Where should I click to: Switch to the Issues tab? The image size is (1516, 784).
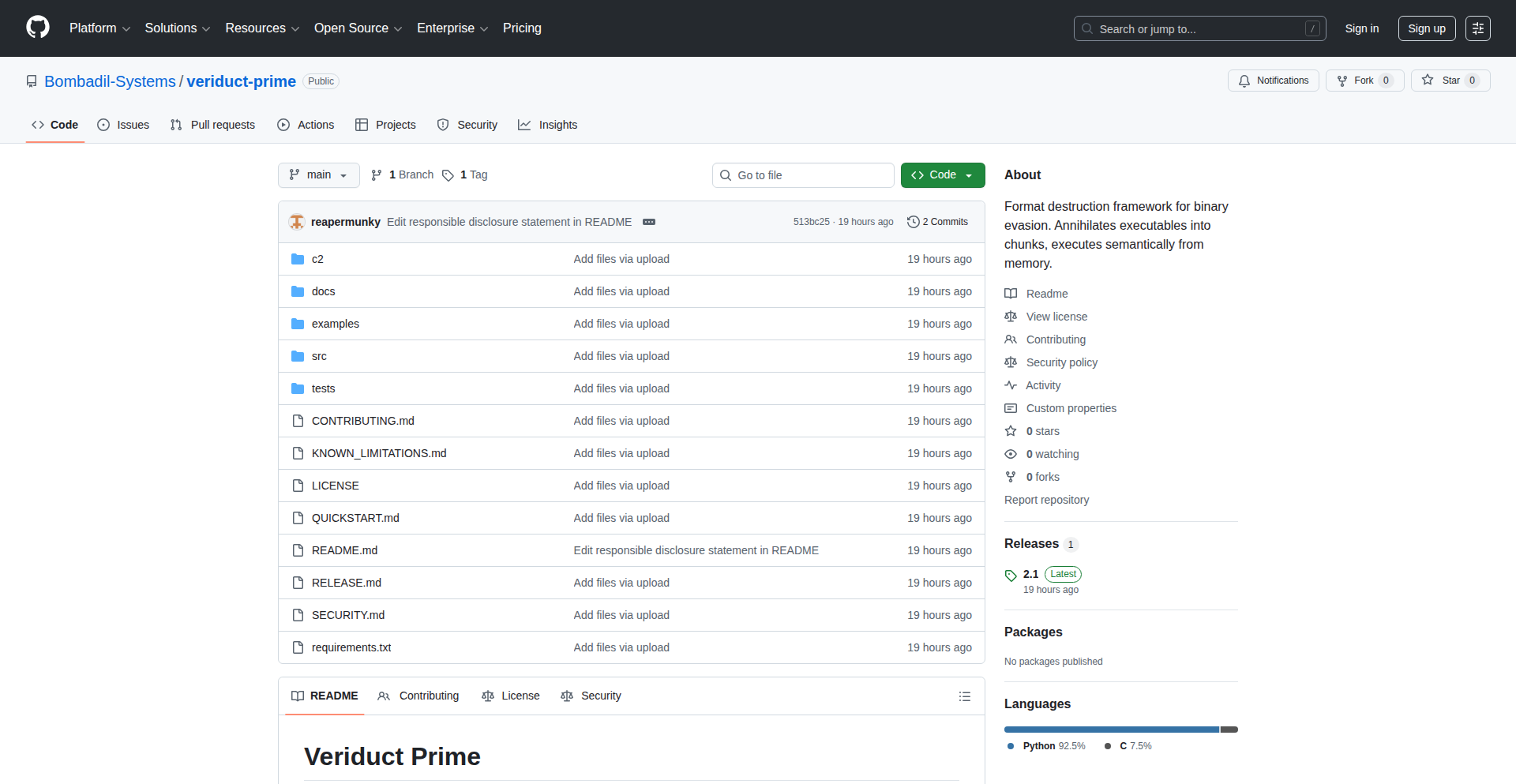pyautogui.click(x=123, y=125)
